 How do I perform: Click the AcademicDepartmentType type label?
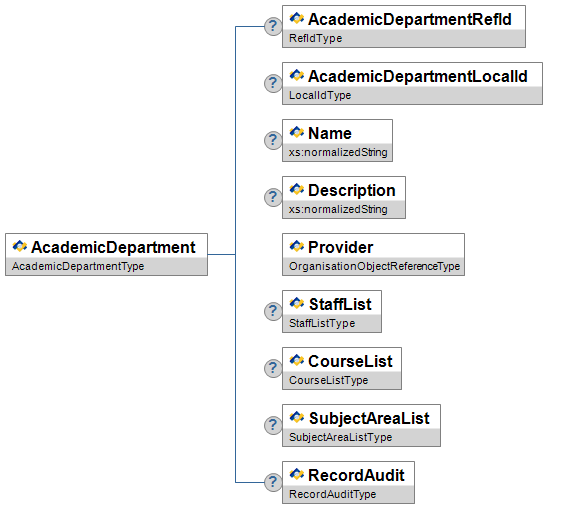tap(78, 266)
